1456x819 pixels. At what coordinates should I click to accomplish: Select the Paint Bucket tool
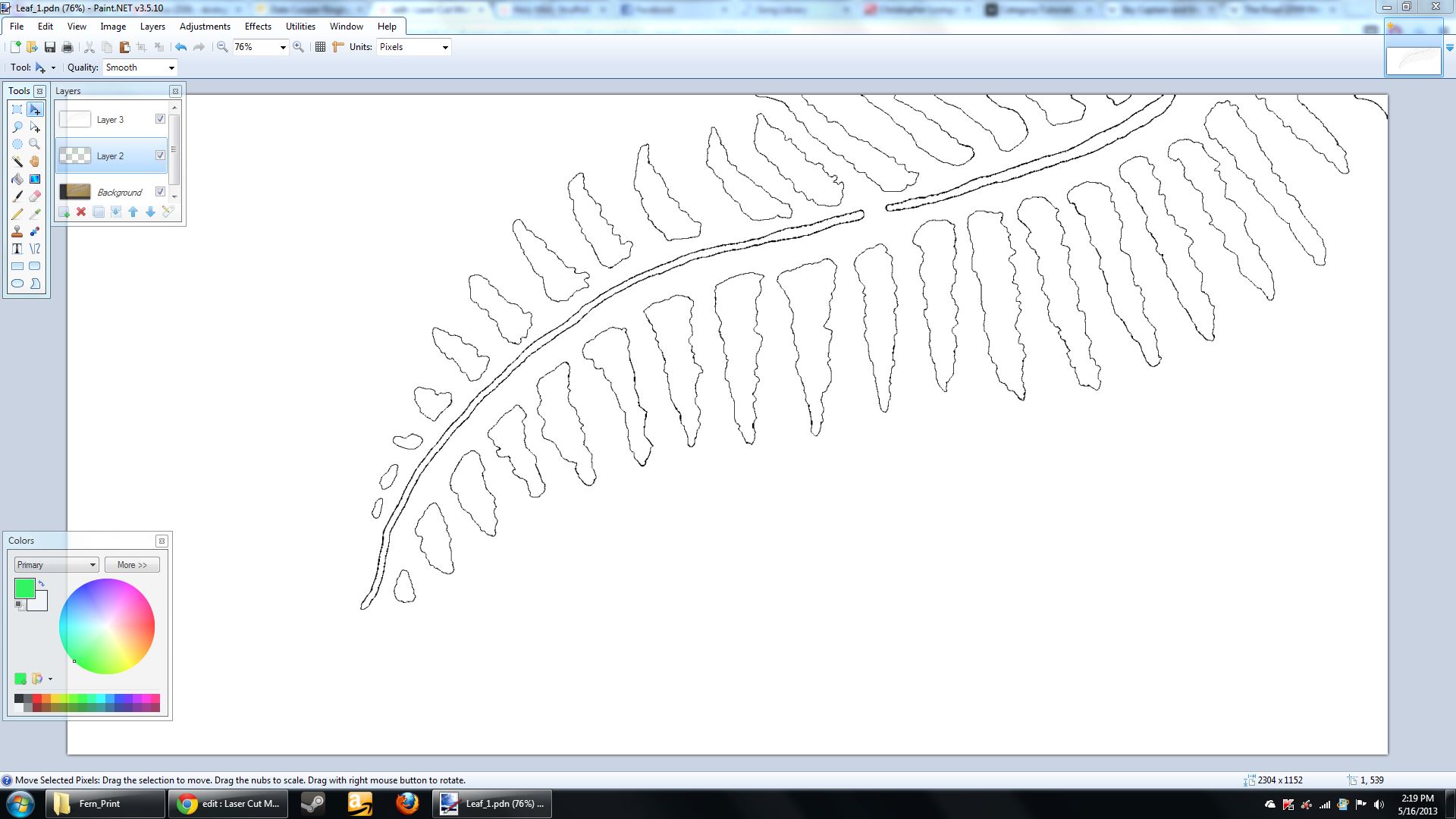pyautogui.click(x=17, y=179)
